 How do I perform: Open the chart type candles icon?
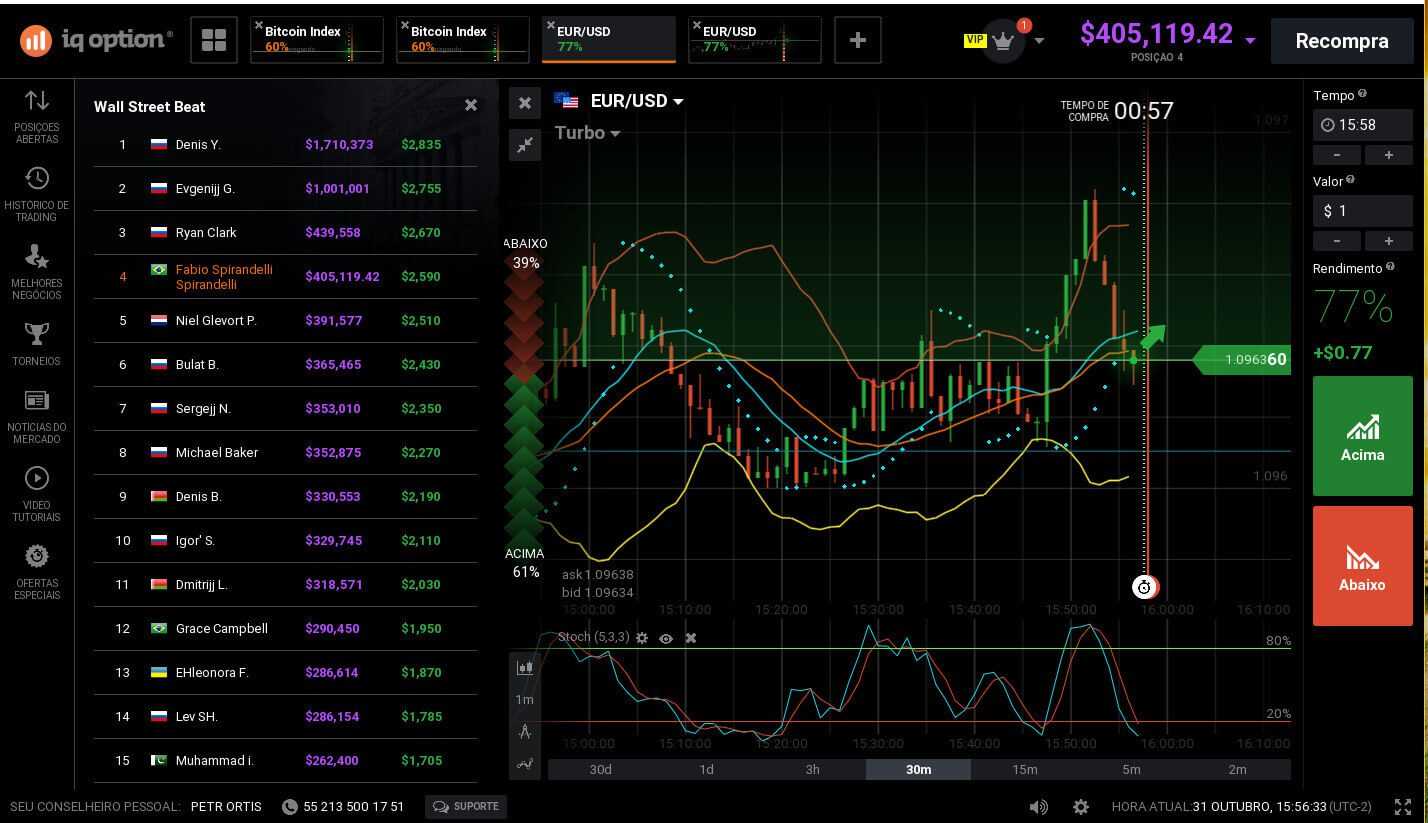click(525, 667)
